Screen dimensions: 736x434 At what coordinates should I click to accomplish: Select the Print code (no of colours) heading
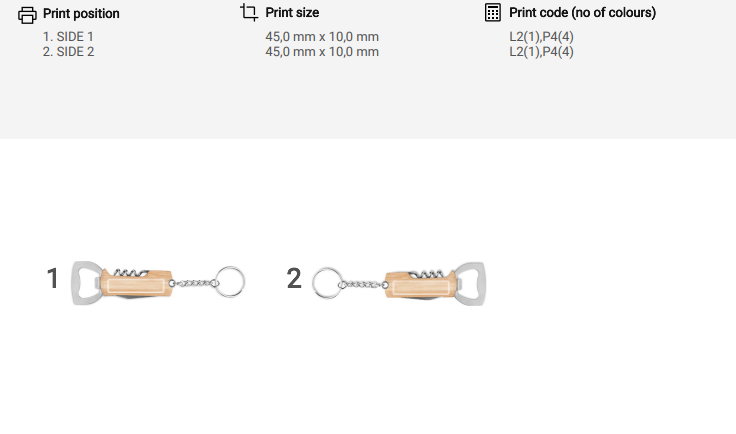click(x=582, y=13)
